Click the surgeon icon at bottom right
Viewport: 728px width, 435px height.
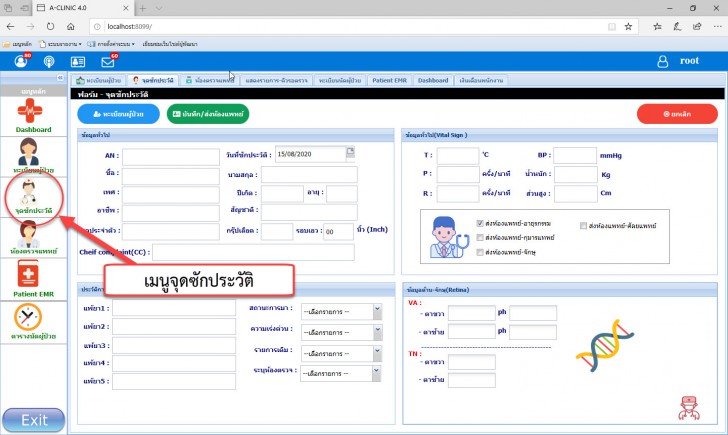(x=689, y=408)
